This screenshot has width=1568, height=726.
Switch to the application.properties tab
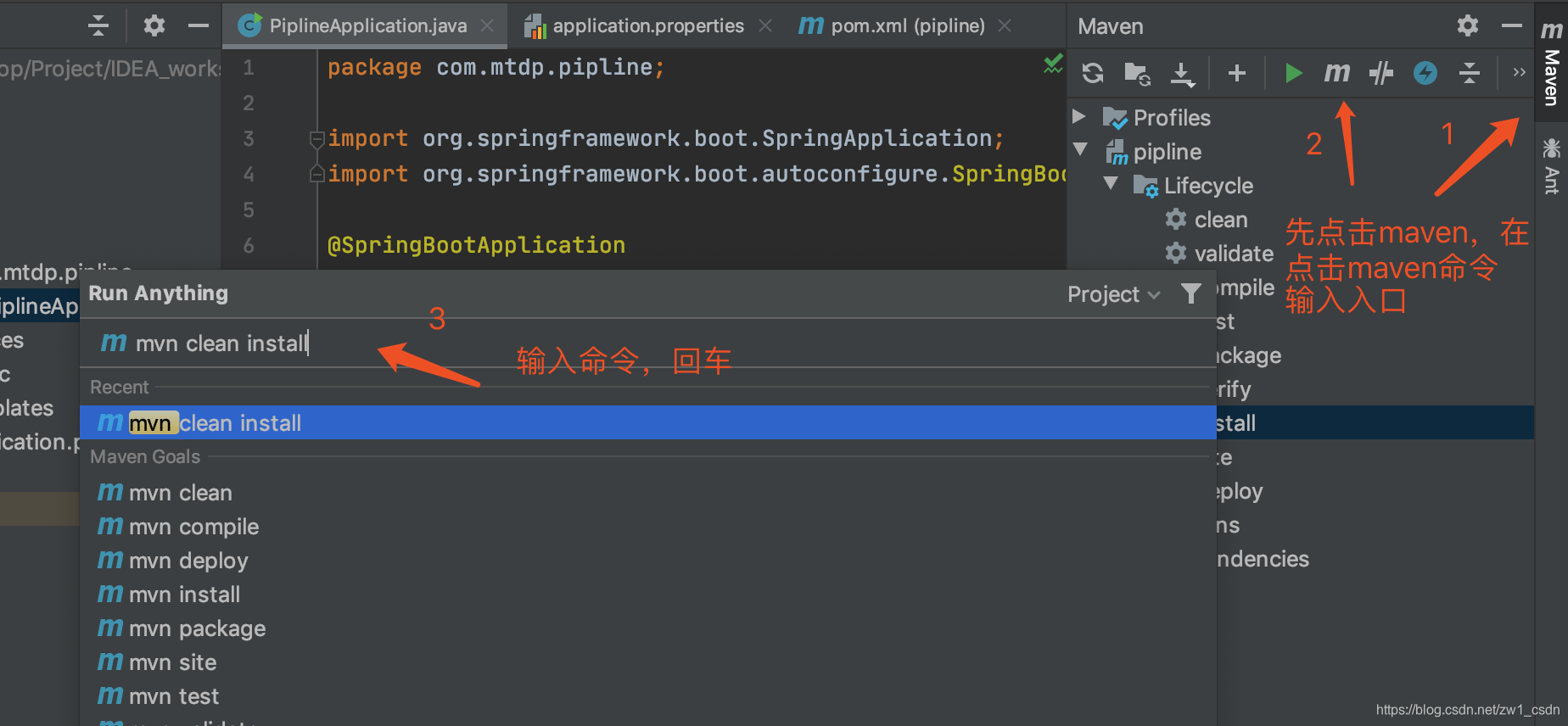[648, 26]
